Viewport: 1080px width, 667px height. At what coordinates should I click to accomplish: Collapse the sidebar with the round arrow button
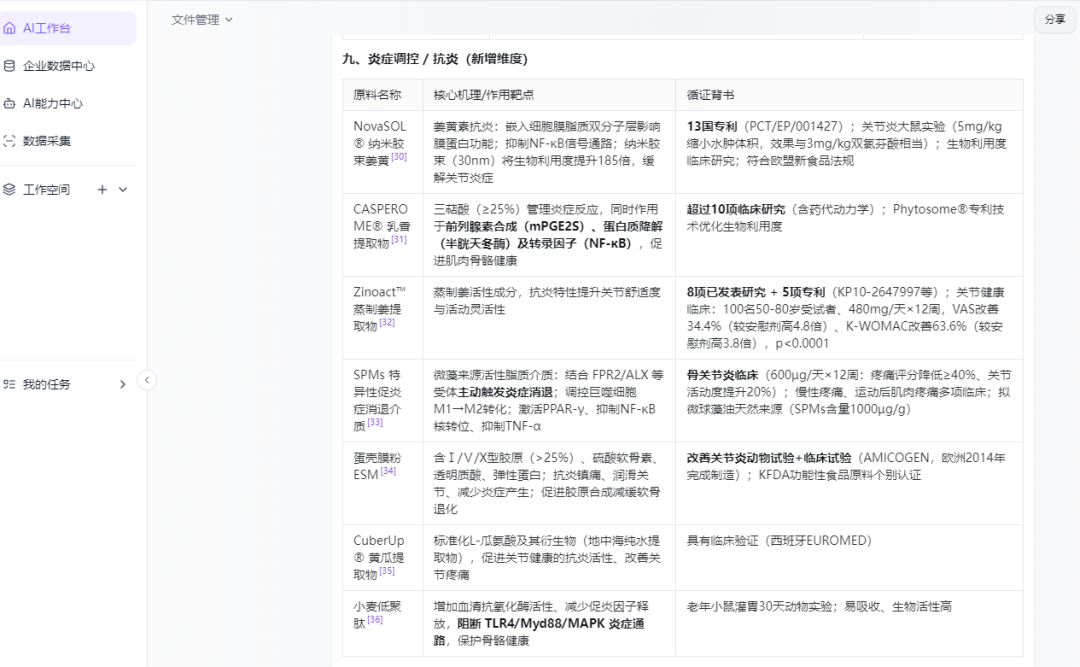[147, 380]
